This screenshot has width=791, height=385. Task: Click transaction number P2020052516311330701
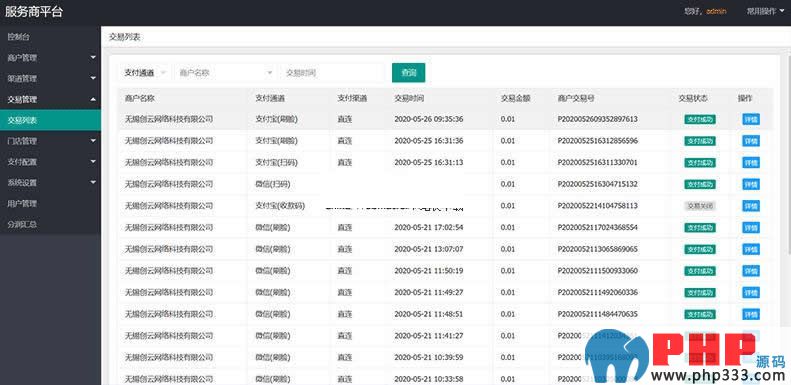coord(598,162)
